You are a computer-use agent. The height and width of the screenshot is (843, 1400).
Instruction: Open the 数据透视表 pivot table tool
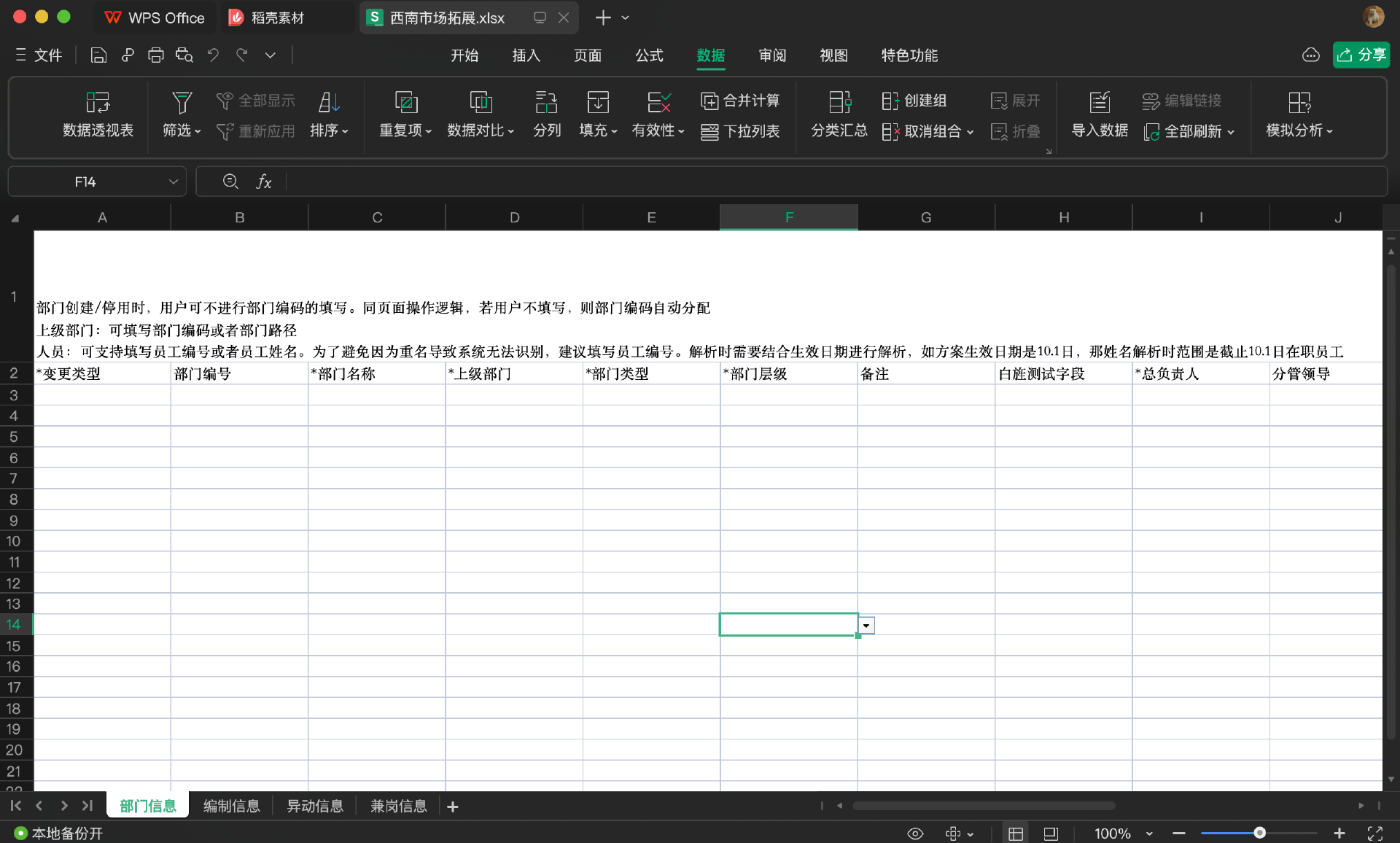pyautogui.click(x=98, y=115)
